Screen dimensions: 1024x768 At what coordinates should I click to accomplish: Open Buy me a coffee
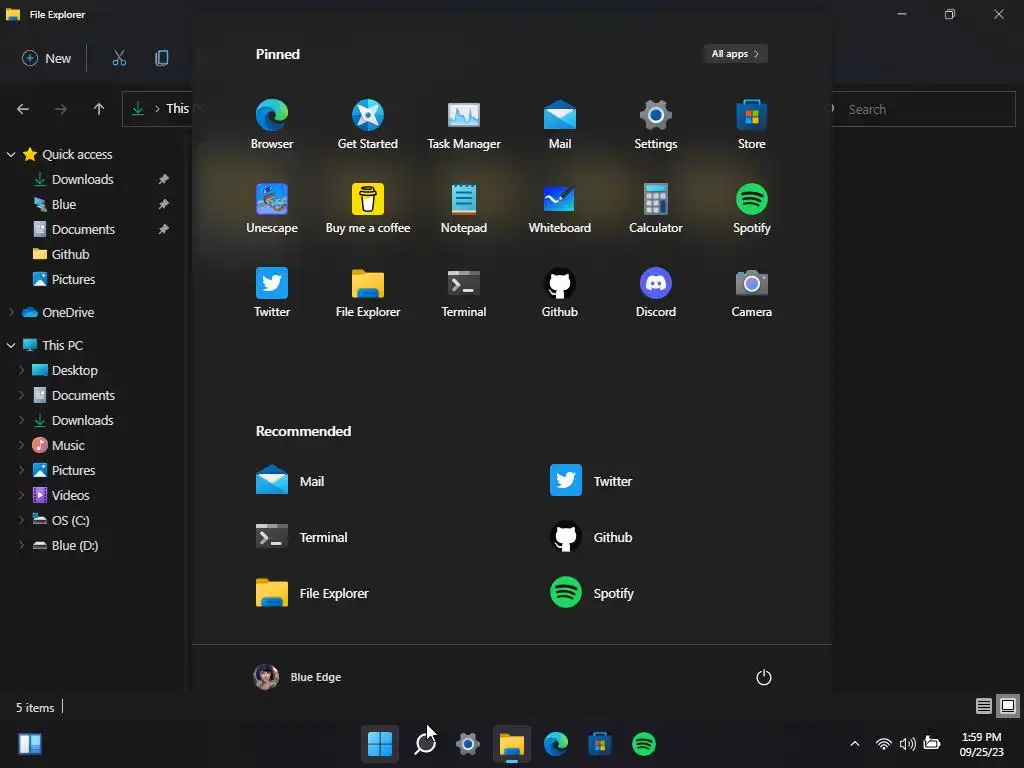tap(368, 209)
